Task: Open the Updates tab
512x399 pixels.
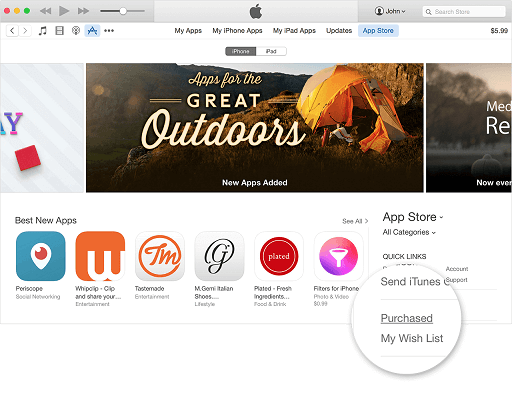Action: (339, 31)
